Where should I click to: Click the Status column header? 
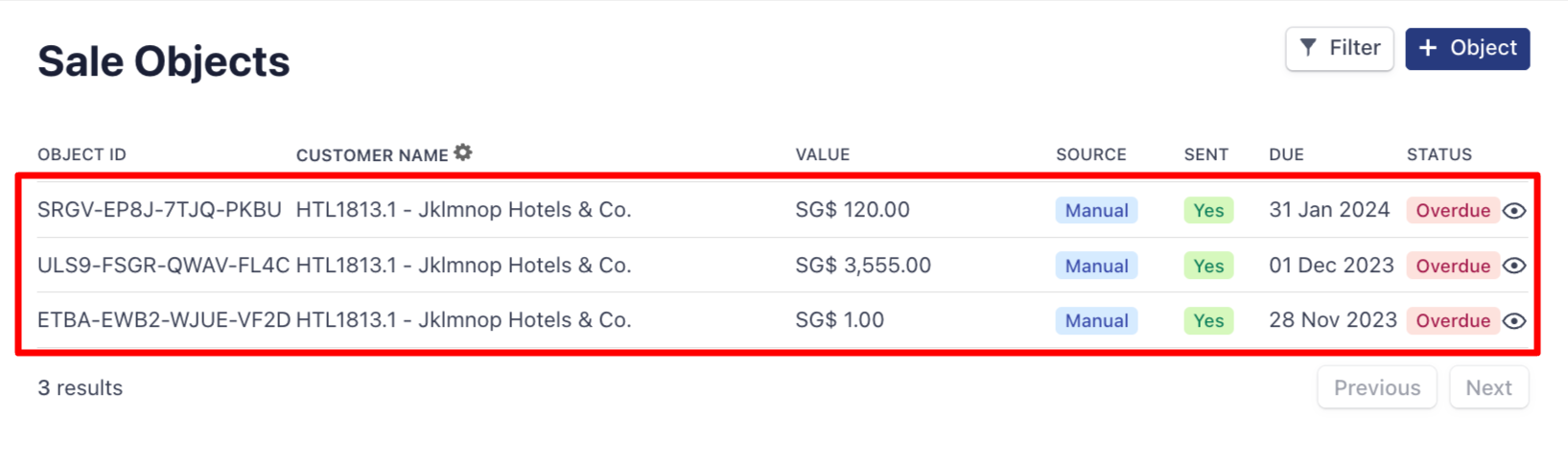1439,154
